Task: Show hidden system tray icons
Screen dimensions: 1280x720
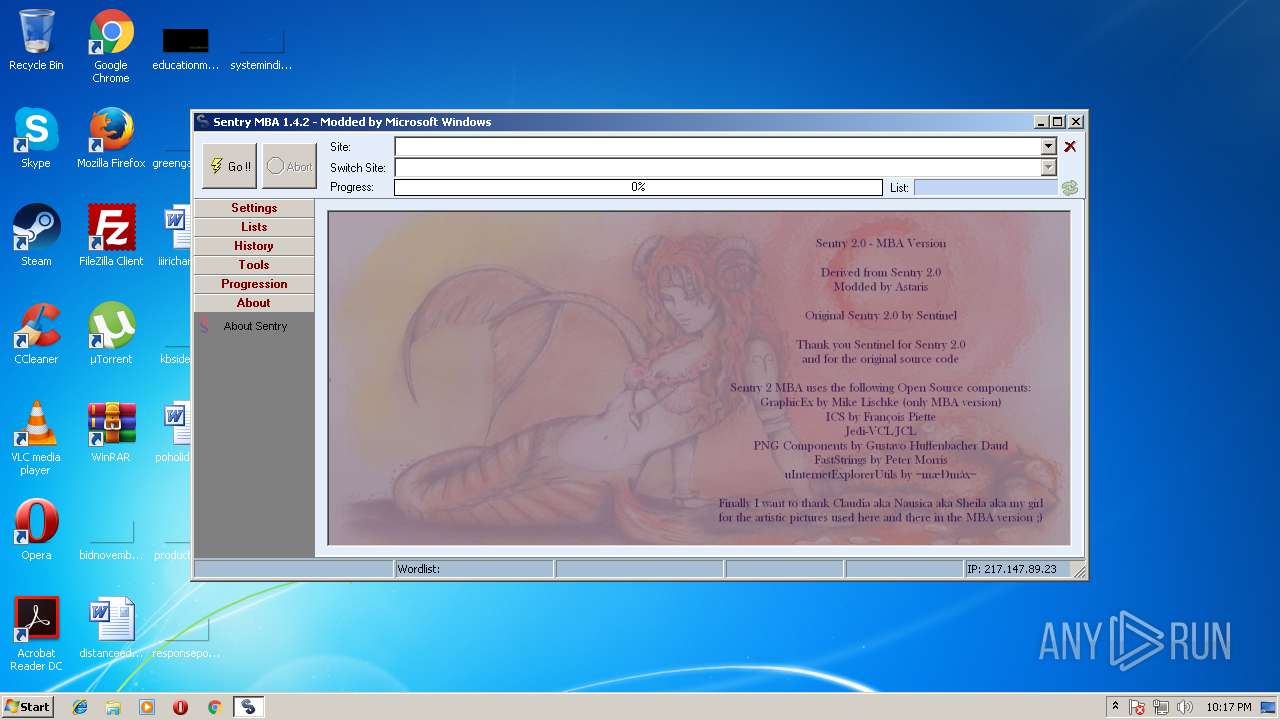Action: tap(1115, 707)
